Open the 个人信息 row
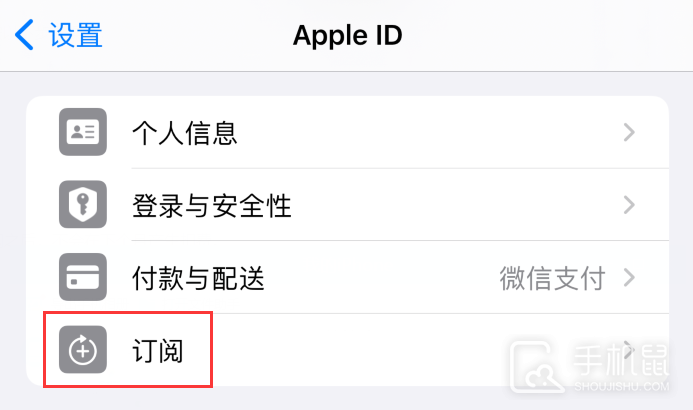693x410 pixels. click(x=347, y=132)
